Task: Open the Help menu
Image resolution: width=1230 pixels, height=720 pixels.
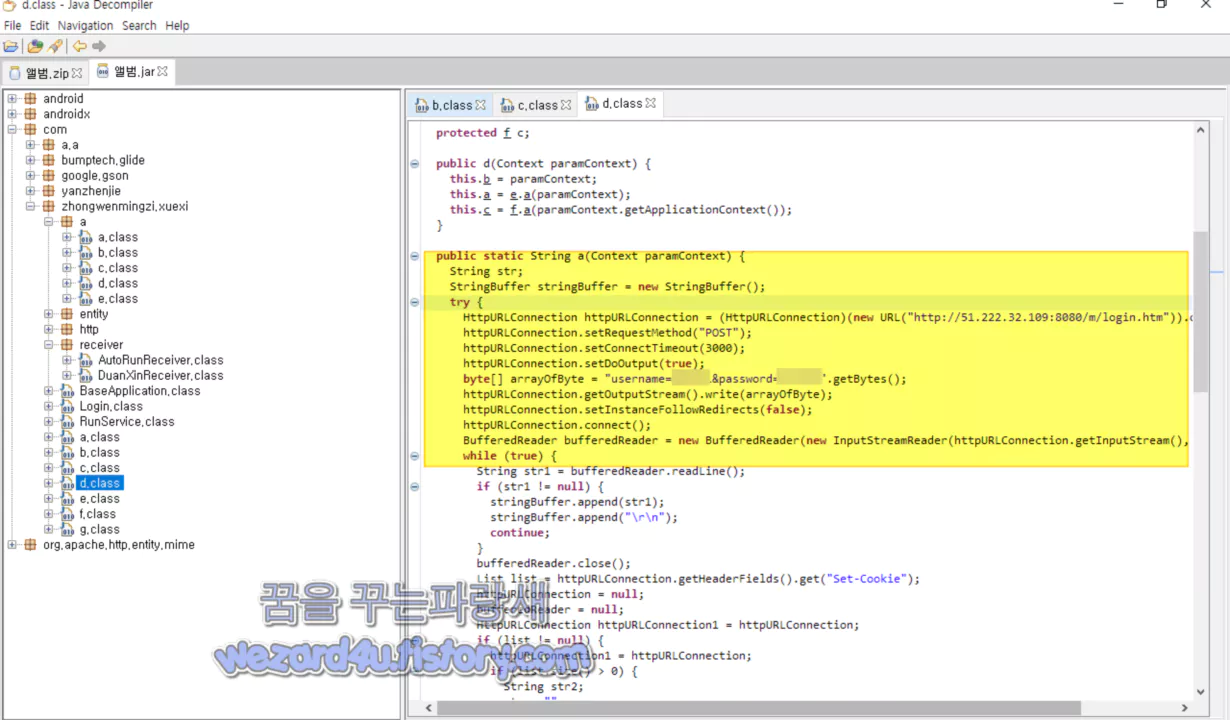Action: (177, 26)
